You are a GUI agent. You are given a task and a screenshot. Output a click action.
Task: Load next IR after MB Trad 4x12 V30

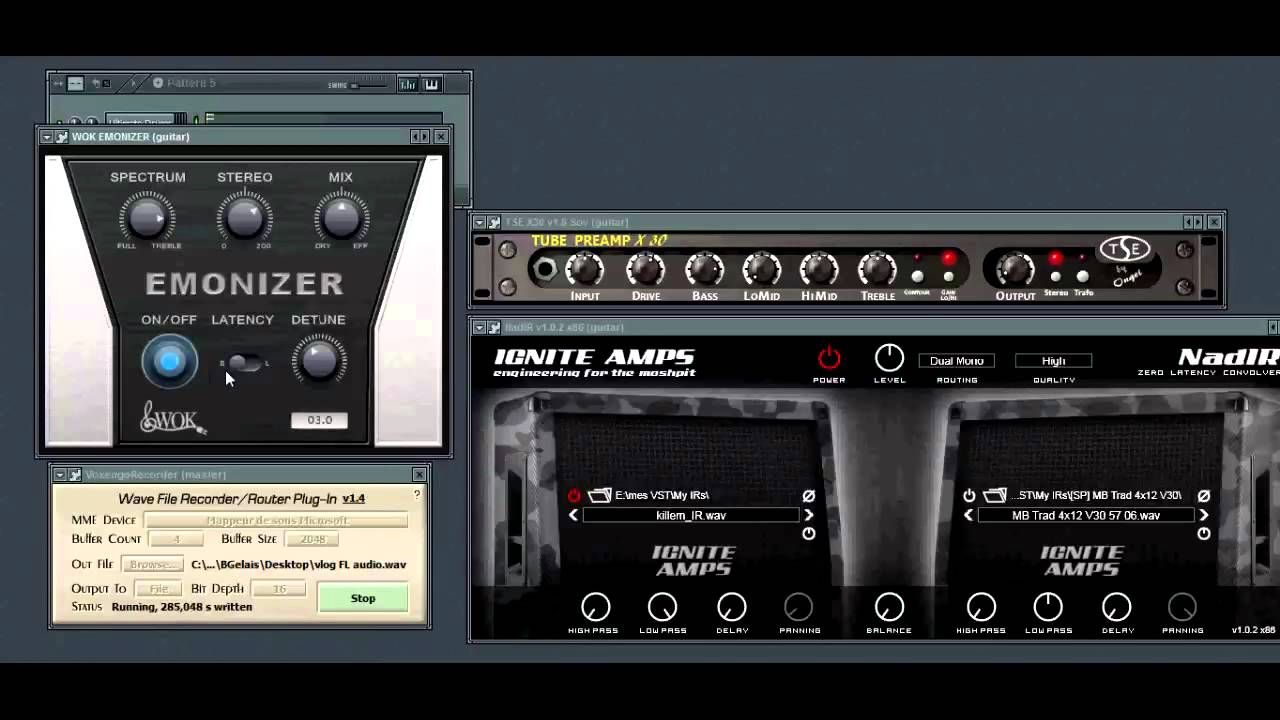[x=1203, y=515]
